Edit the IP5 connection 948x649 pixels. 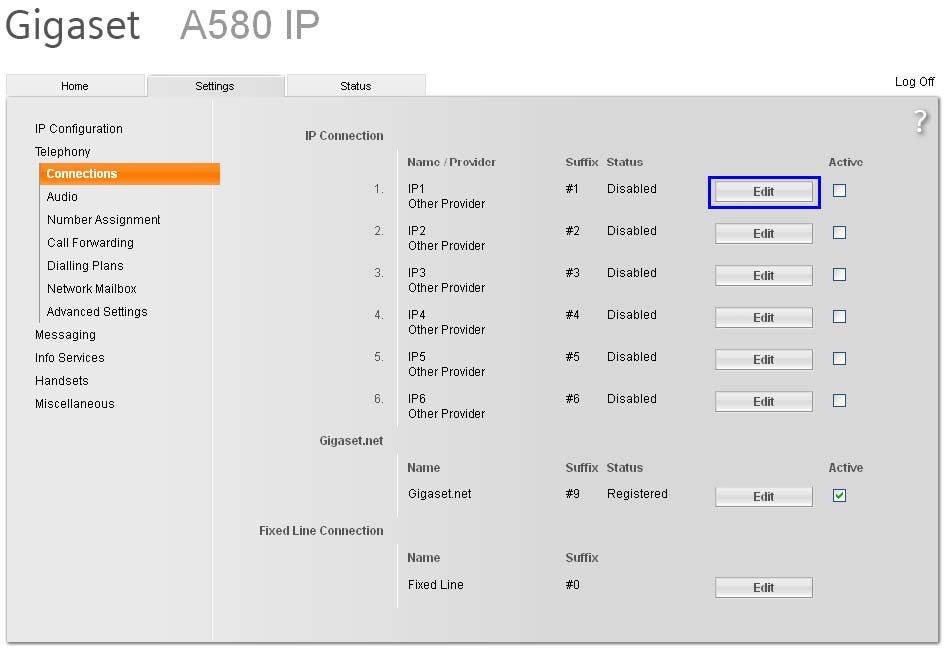tap(764, 359)
